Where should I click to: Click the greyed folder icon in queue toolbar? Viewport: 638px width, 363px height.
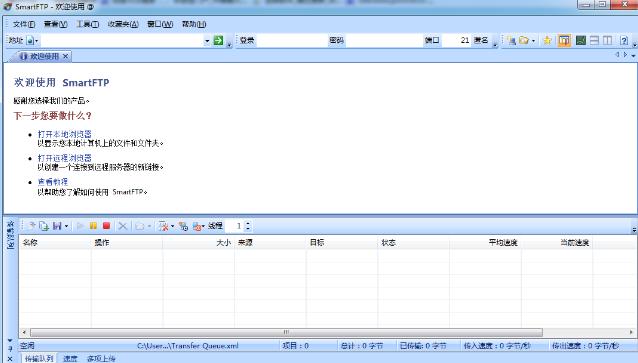coord(140,226)
